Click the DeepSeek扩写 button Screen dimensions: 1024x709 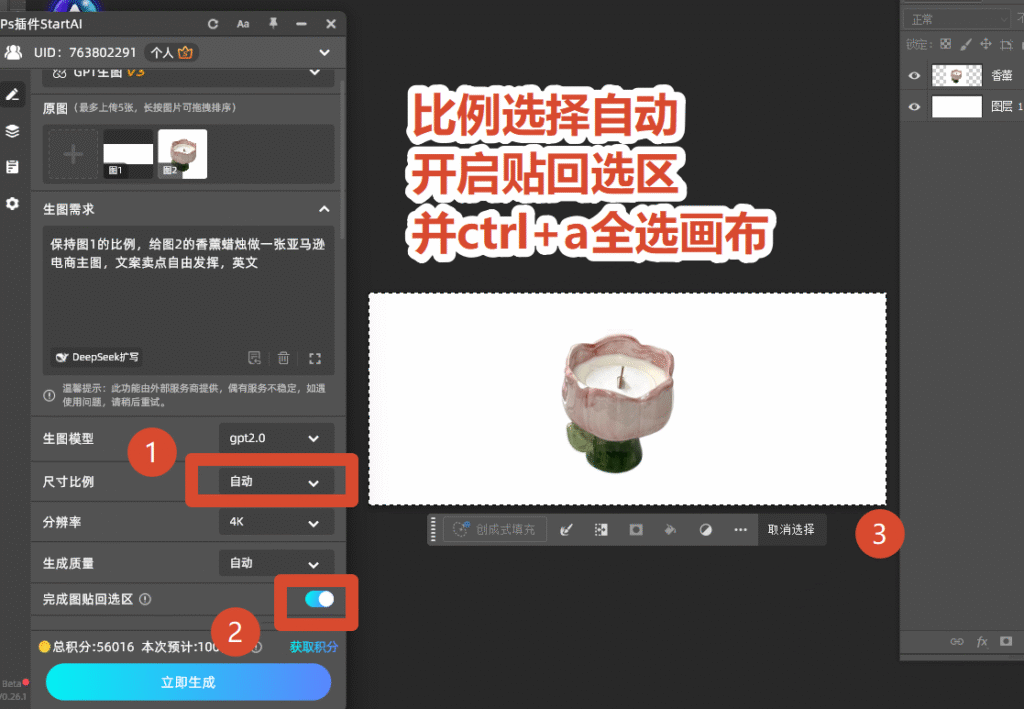[97, 357]
